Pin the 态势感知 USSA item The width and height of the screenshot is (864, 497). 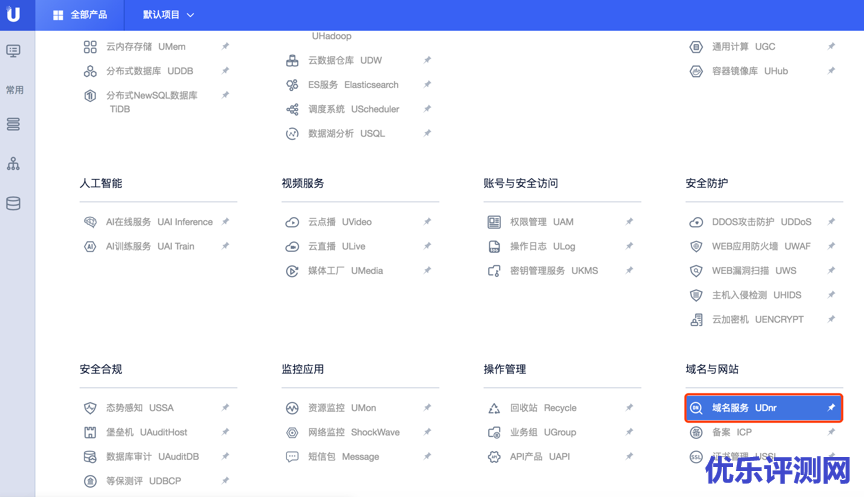coord(225,408)
